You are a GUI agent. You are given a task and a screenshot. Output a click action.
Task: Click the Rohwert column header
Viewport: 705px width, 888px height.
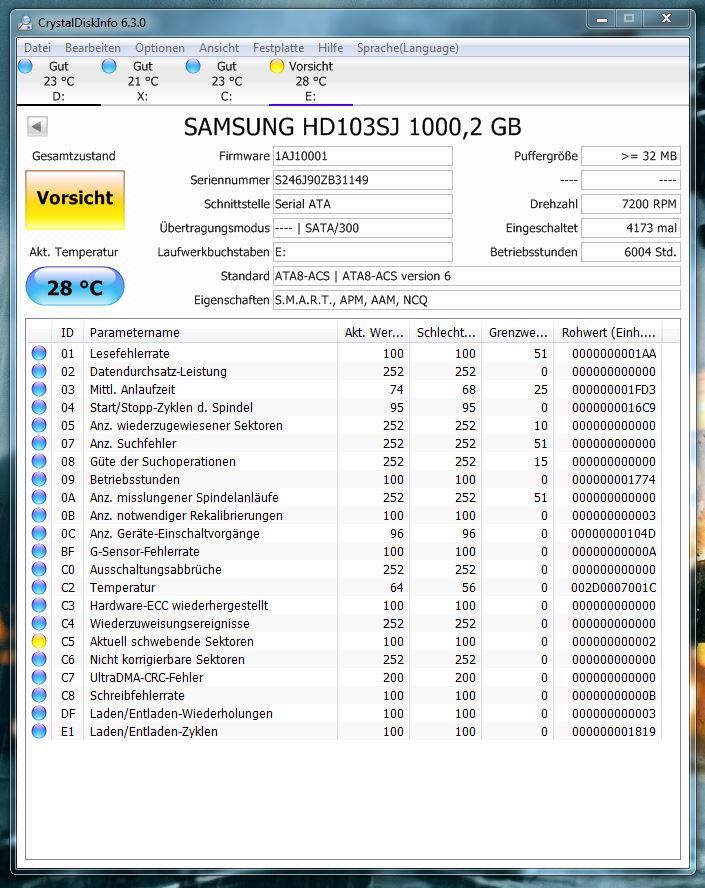click(608, 332)
